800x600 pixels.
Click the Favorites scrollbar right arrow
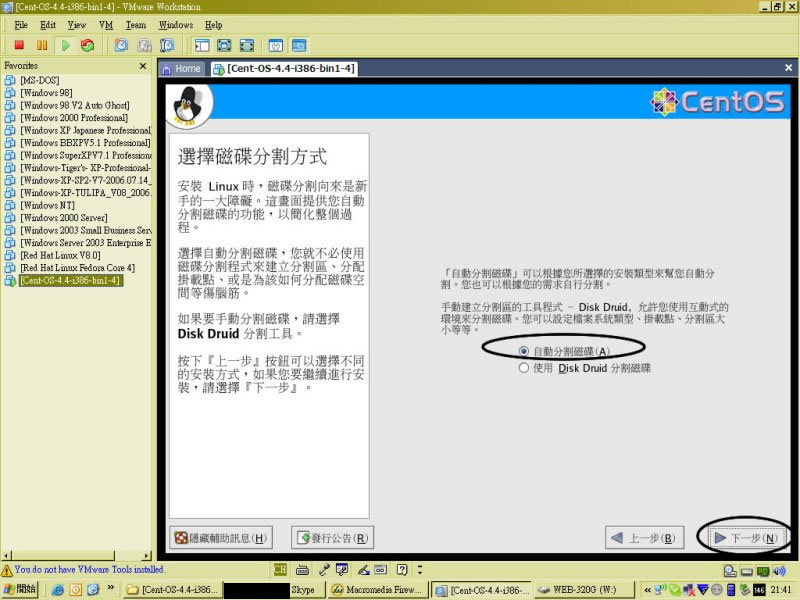[147, 555]
